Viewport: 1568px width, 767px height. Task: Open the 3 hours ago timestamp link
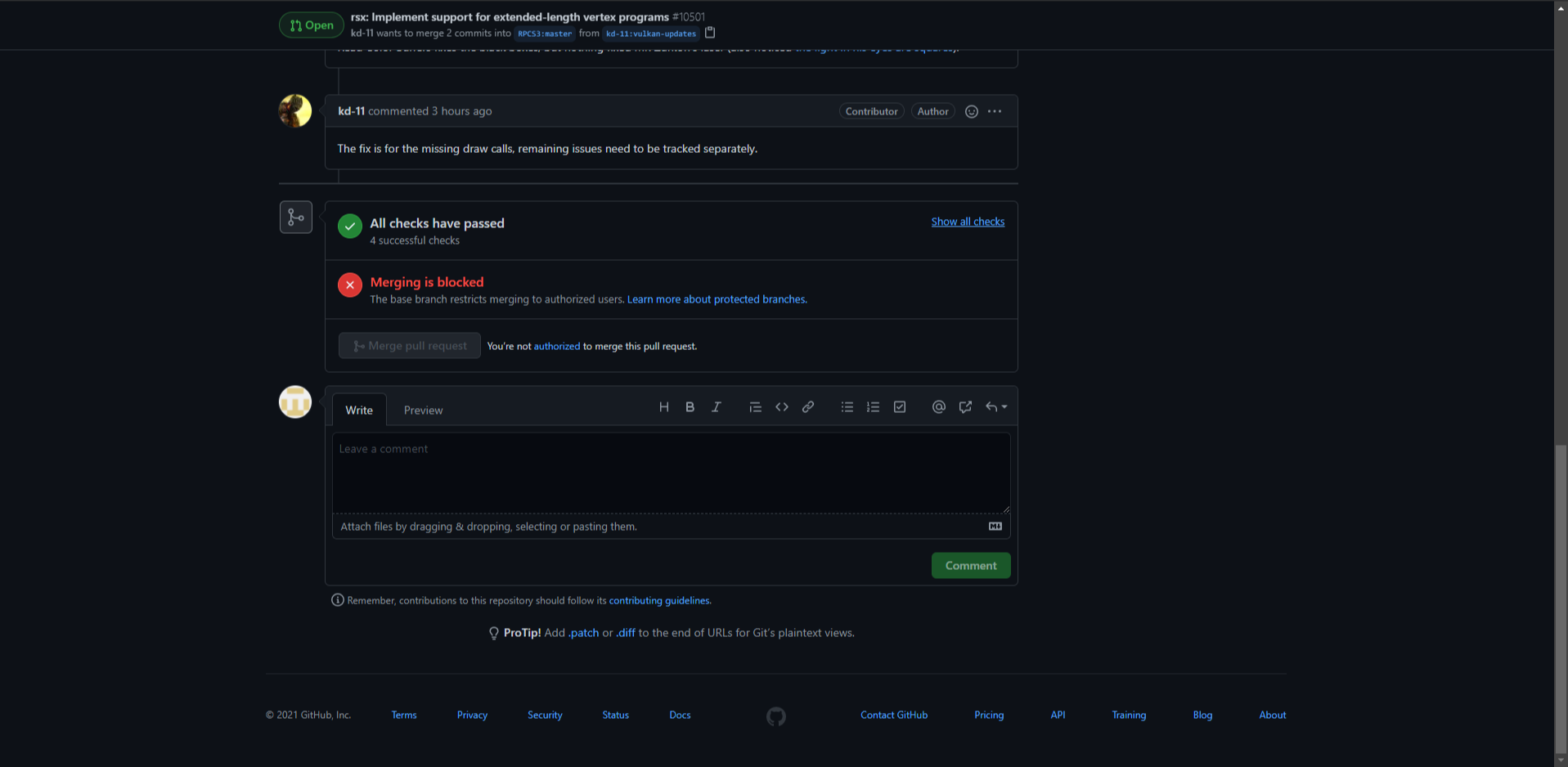462,111
